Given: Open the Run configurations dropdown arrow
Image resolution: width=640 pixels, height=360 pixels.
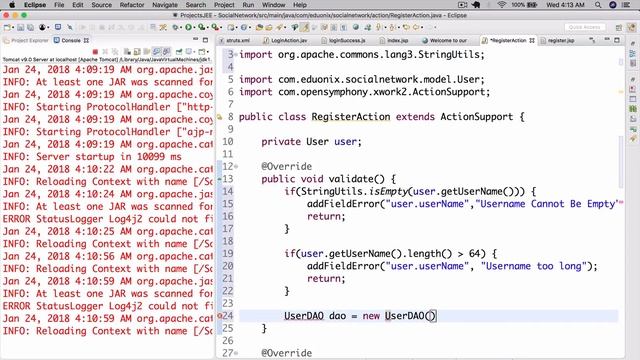Looking at the screenshot, I should coord(194,27).
